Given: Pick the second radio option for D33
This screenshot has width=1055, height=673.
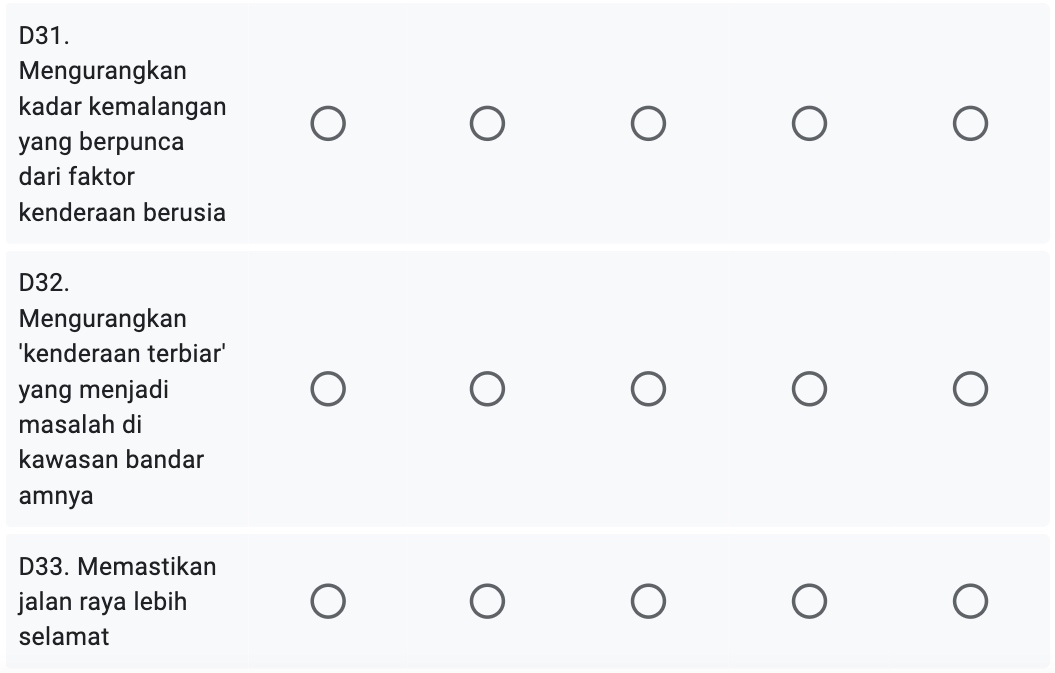Looking at the screenshot, I should [x=488, y=602].
